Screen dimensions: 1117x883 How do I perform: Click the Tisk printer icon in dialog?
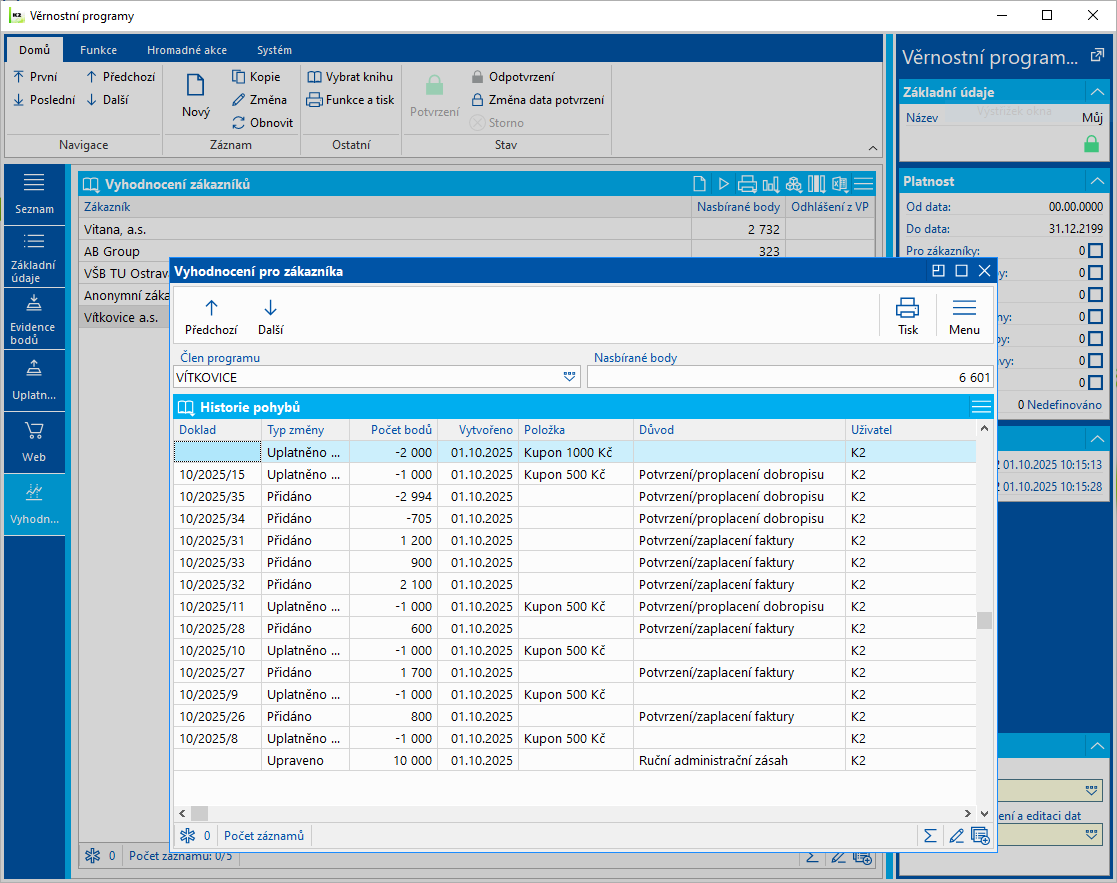[907, 315]
